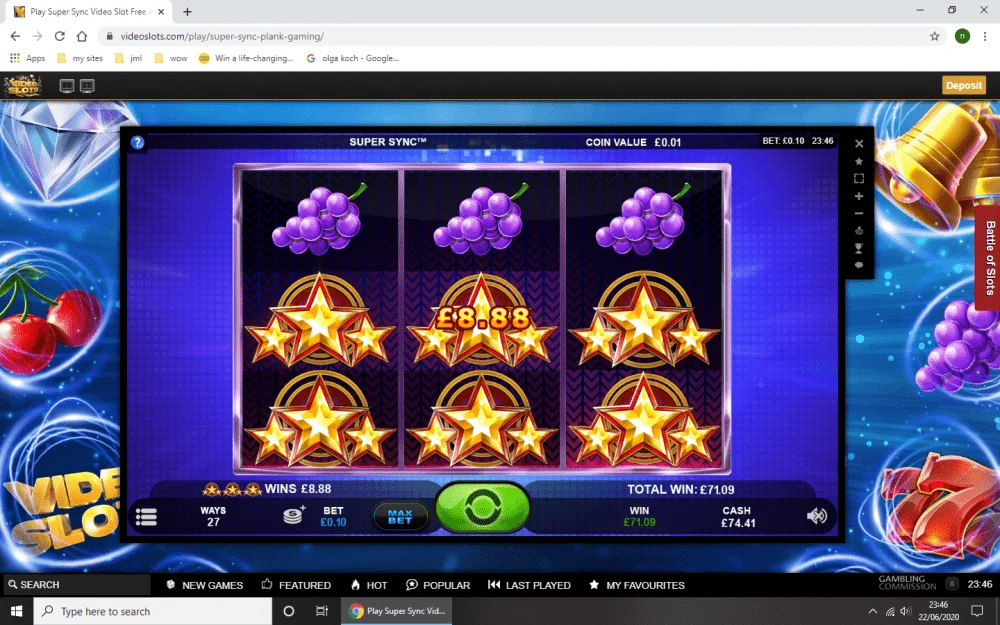Reload the browser page

coord(59,36)
